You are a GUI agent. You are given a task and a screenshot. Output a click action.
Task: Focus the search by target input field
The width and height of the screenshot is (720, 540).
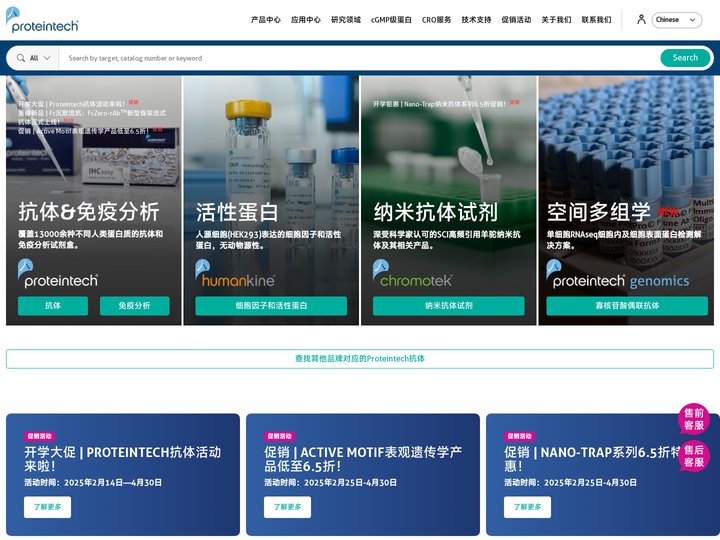click(358, 58)
